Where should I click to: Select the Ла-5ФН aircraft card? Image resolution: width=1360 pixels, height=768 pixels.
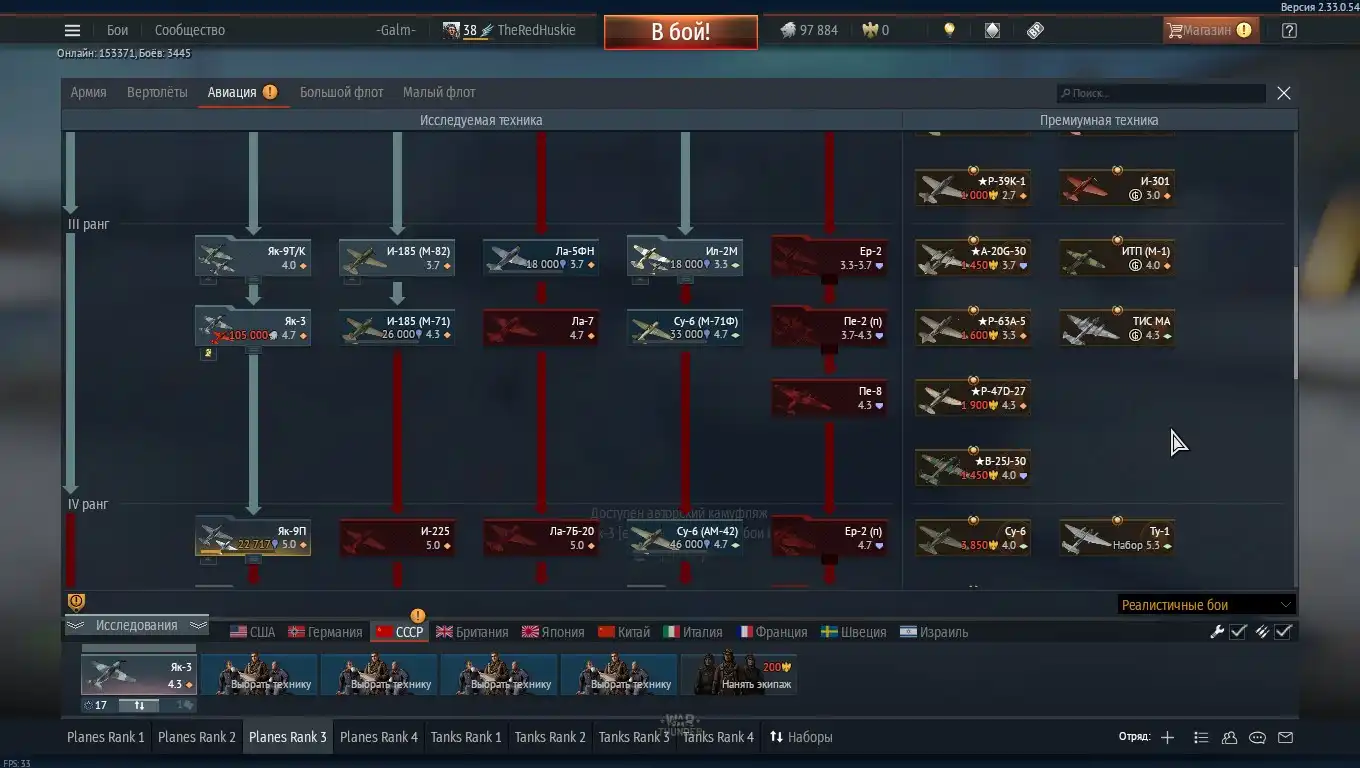tap(541, 257)
